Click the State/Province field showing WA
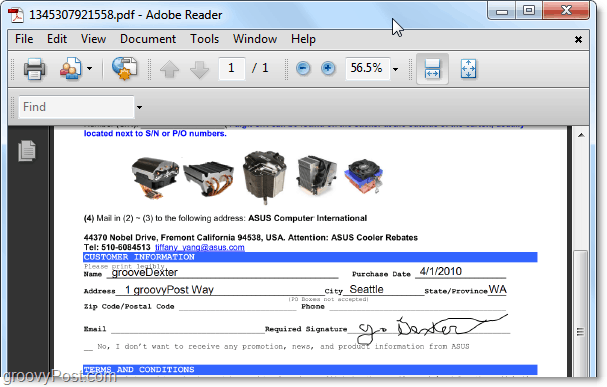This screenshot has width=607, height=387. (497, 289)
